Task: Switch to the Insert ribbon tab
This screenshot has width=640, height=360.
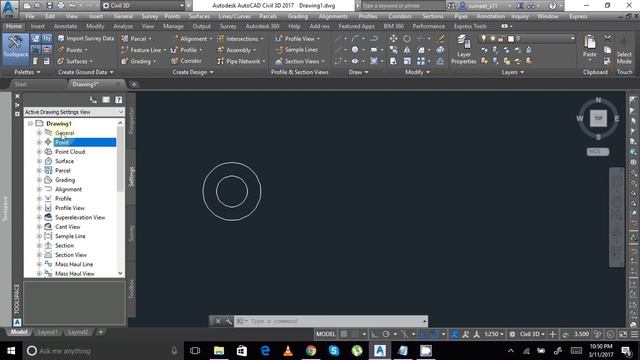Action: (x=38, y=26)
